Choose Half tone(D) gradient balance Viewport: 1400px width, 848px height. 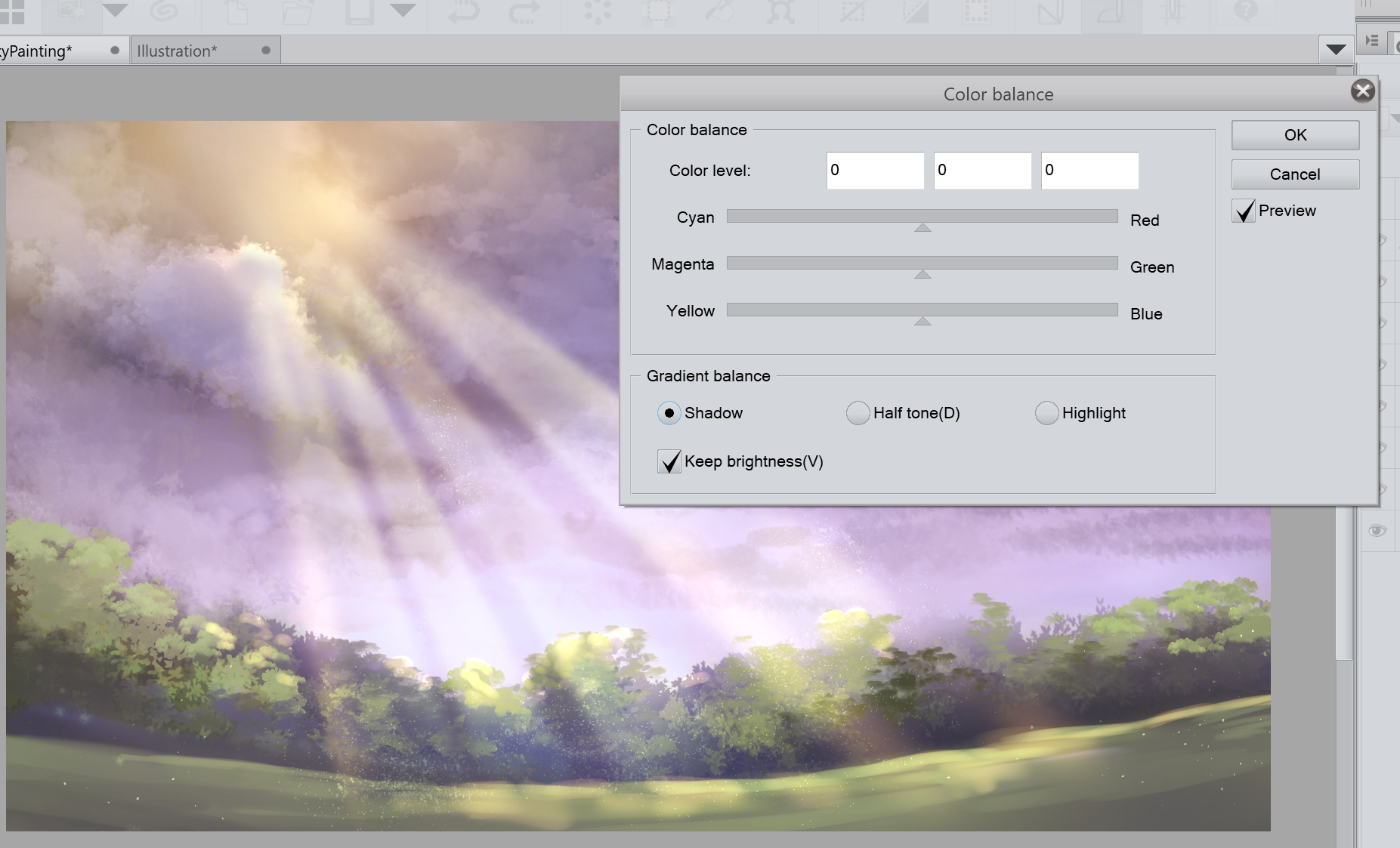click(x=858, y=413)
